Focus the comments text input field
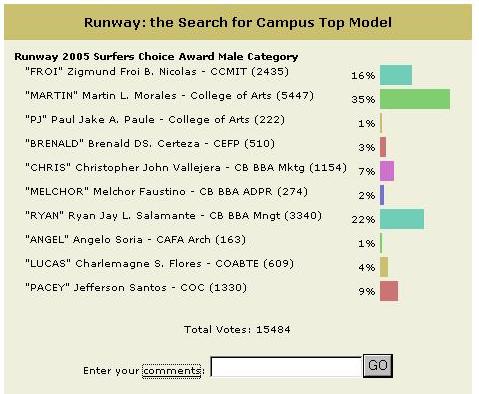The width and height of the screenshot is (479, 394). pyautogui.click(x=286, y=367)
